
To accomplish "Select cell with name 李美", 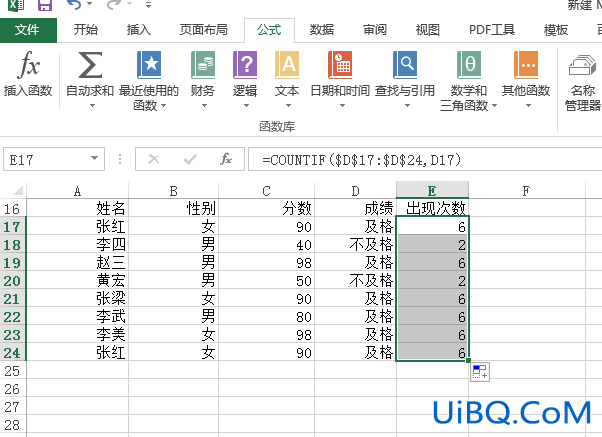I will click(77, 334).
